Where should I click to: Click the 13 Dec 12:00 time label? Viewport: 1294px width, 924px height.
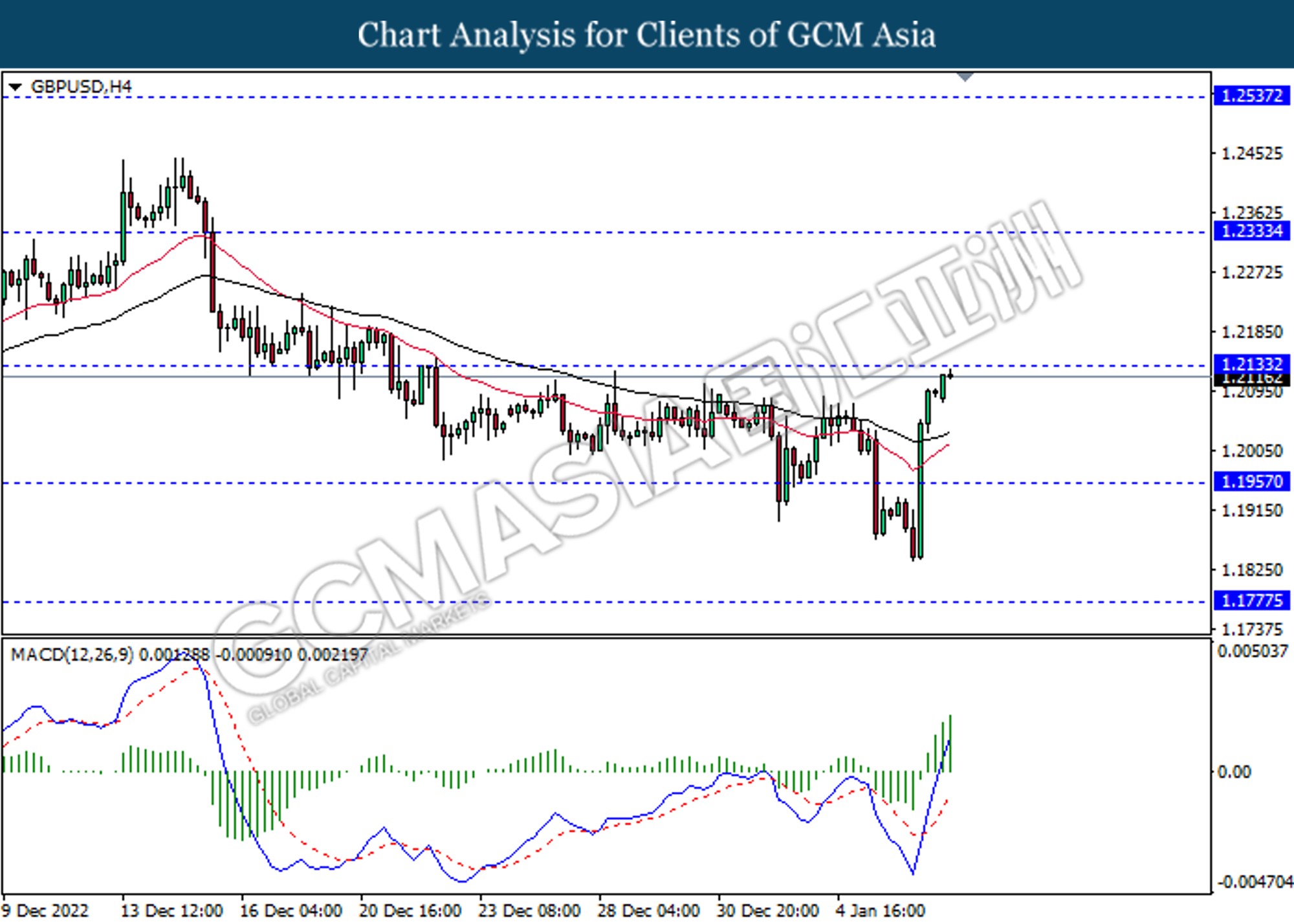tap(171, 910)
